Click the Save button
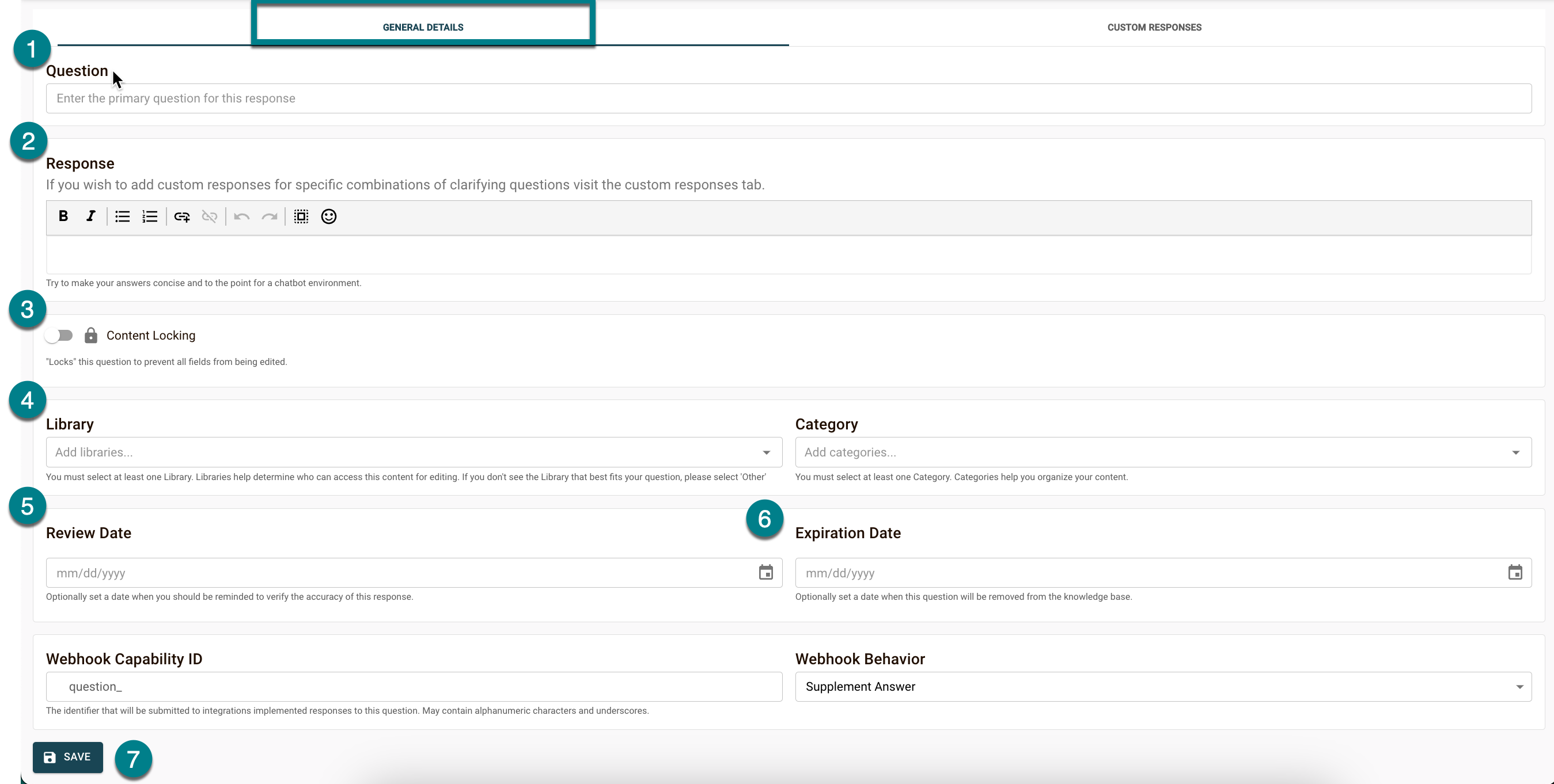 [x=67, y=758]
